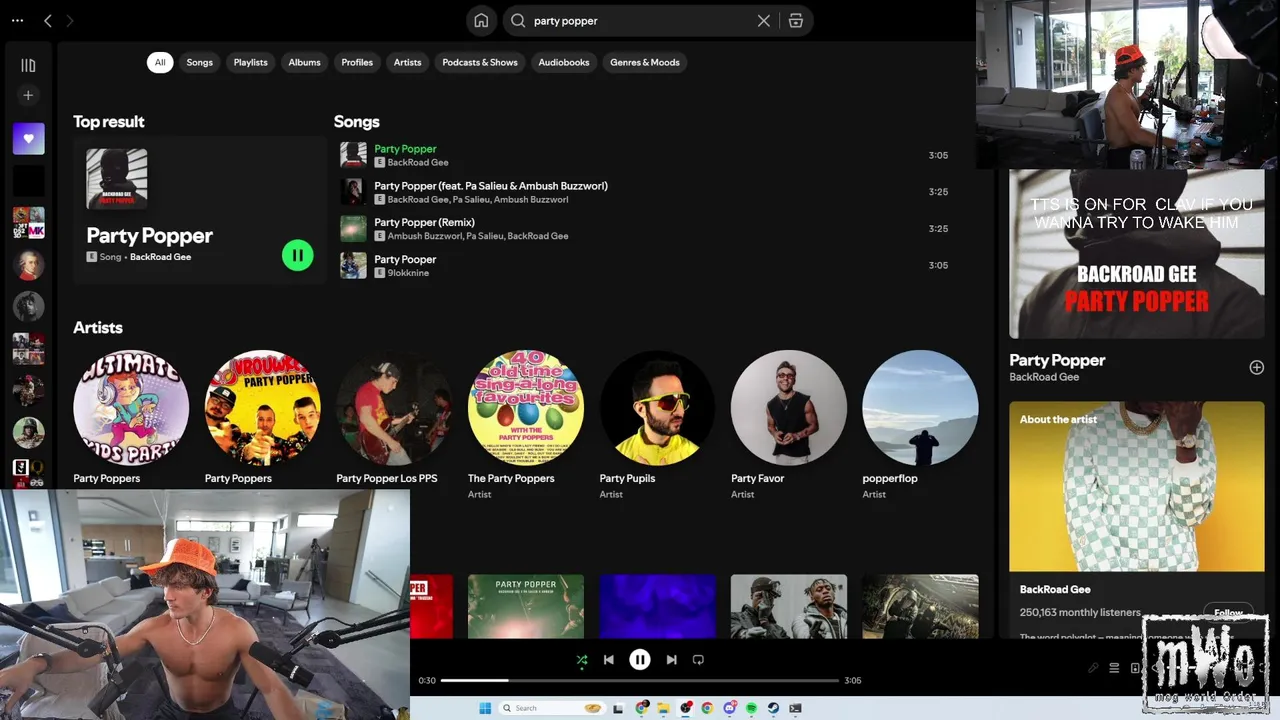1280x720 pixels.
Task: Open Spotify from taskbar
Action: point(752,708)
